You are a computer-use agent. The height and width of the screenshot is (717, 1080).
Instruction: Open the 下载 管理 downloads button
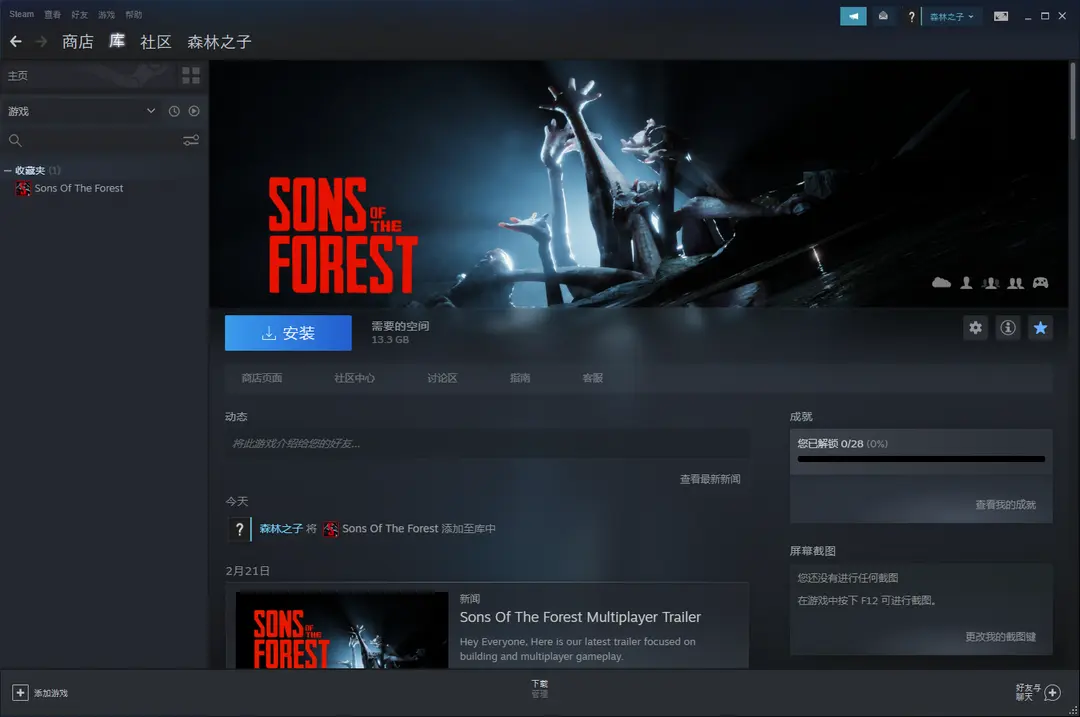click(x=539, y=689)
